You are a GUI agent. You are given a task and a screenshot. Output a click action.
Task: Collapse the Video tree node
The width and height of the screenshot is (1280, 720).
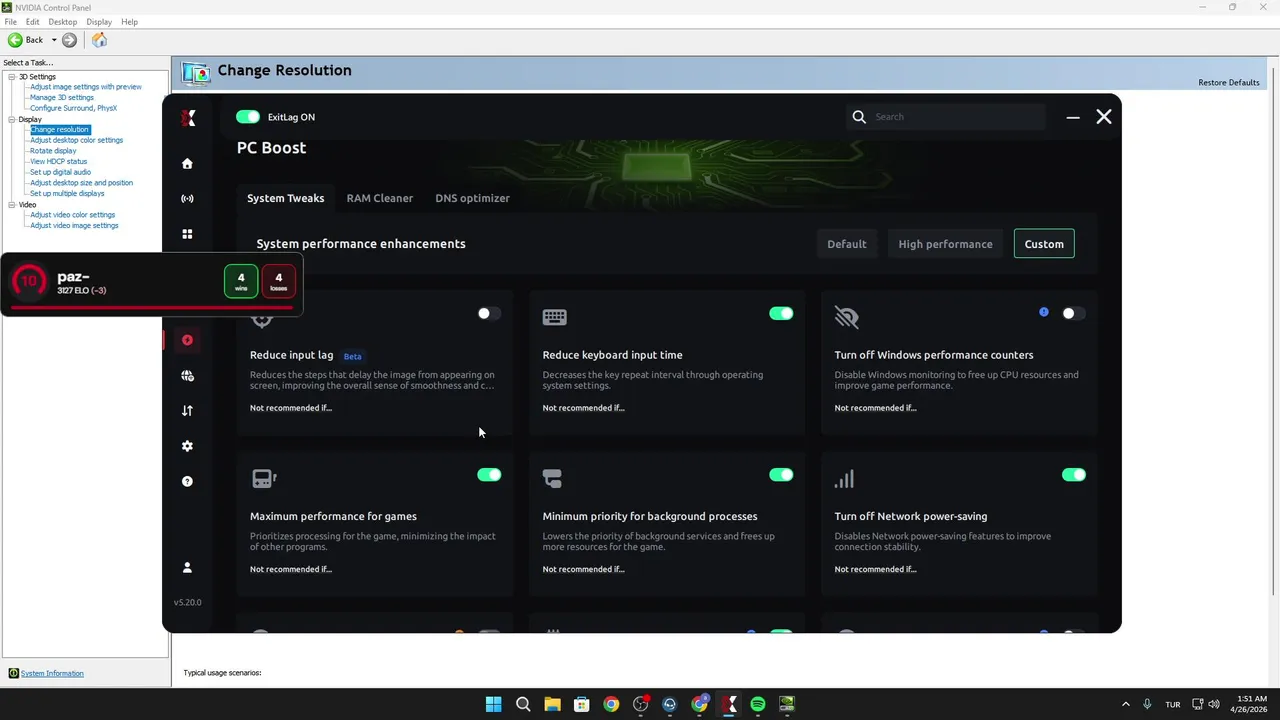pyautogui.click(x=12, y=205)
